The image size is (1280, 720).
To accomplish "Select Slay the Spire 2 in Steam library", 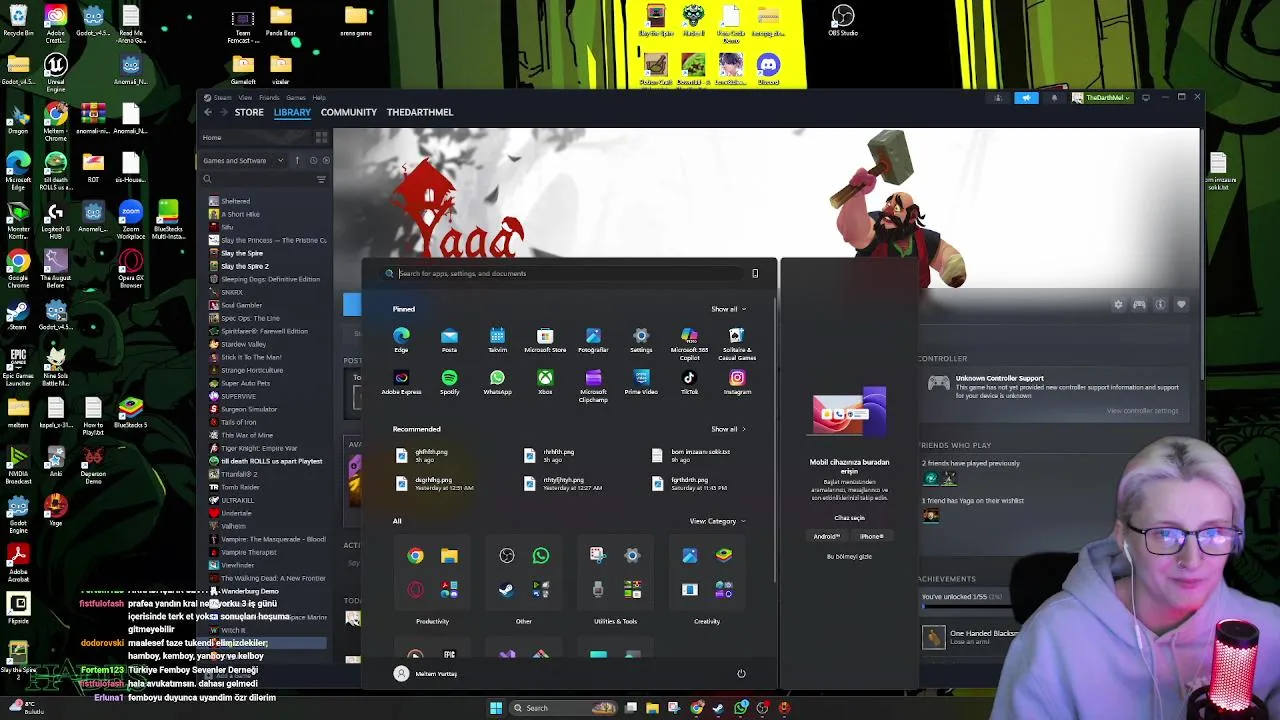I will click(245, 266).
